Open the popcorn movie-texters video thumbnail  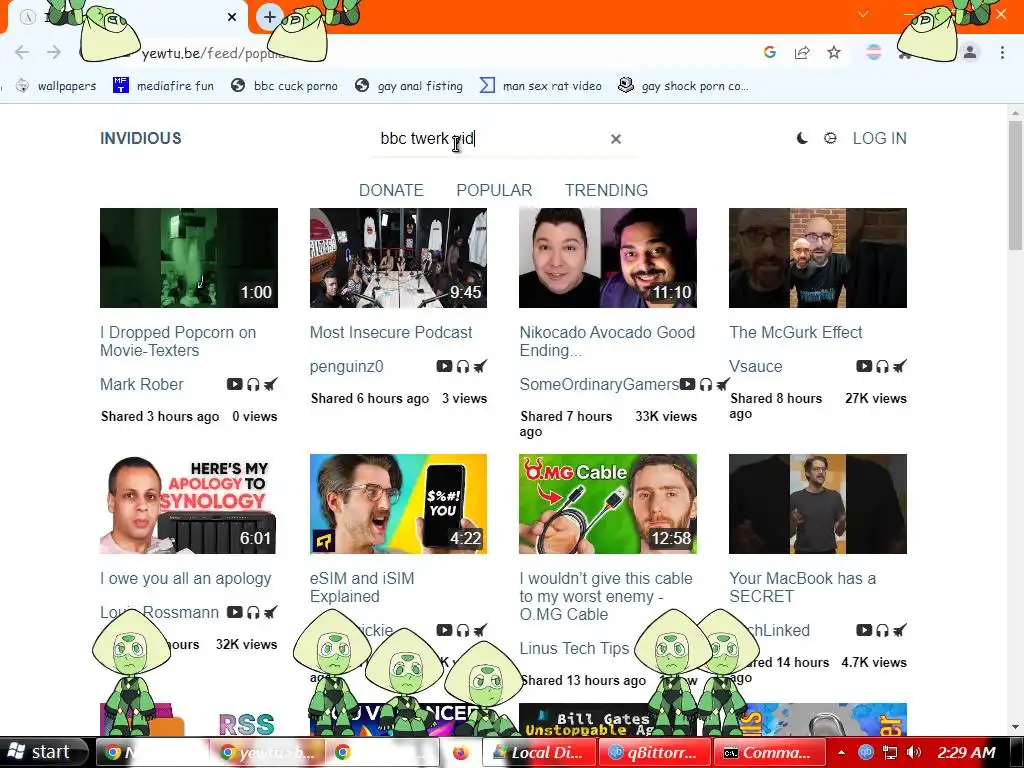tap(189, 258)
